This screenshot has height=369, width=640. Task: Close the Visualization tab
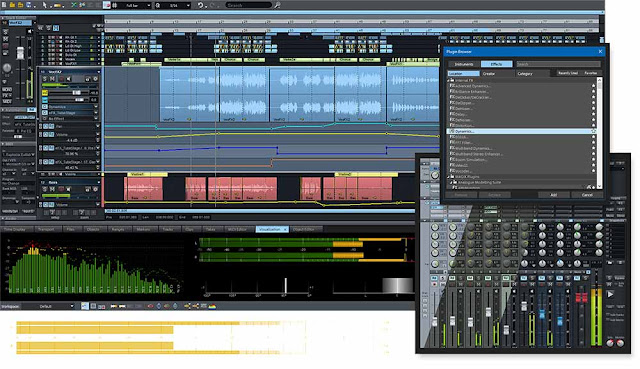285,229
